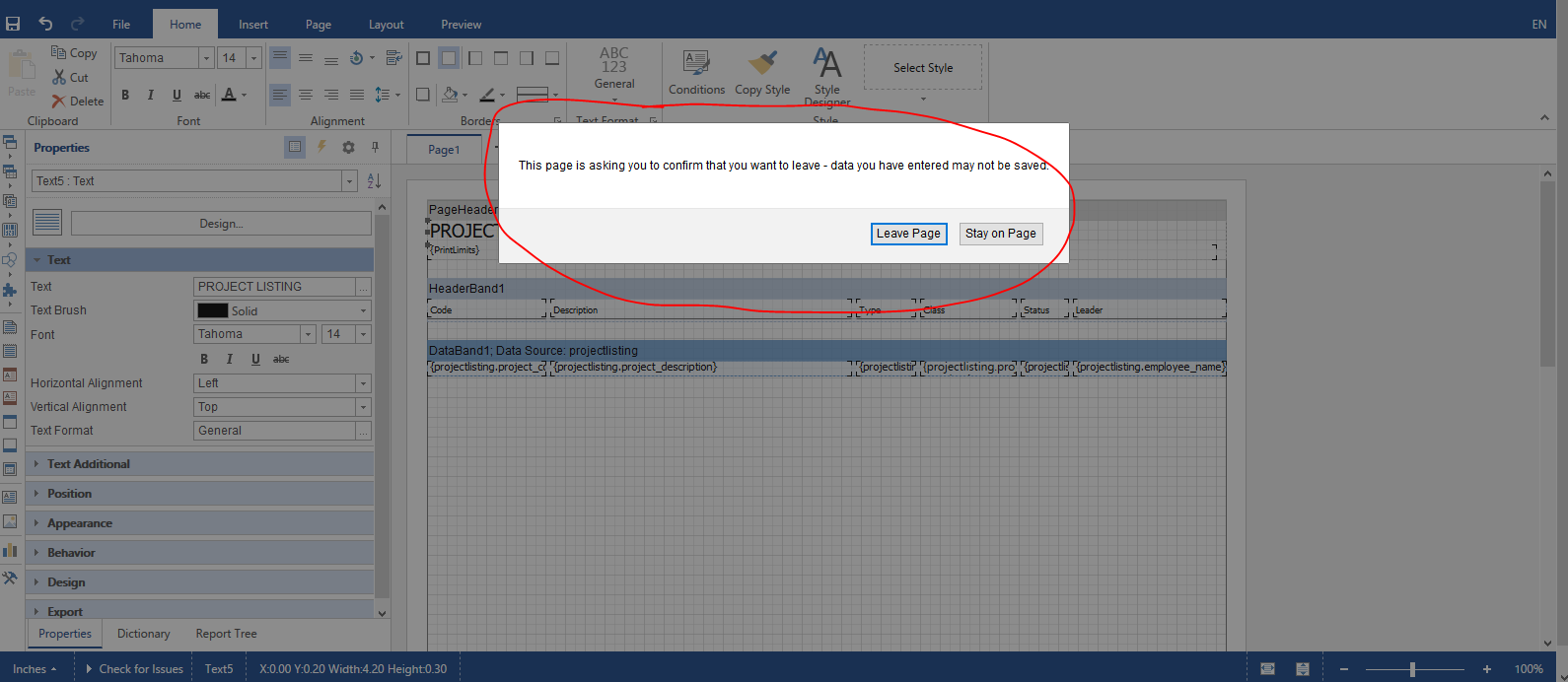Delete the selected component
The image size is (1568, 682).
[78, 101]
